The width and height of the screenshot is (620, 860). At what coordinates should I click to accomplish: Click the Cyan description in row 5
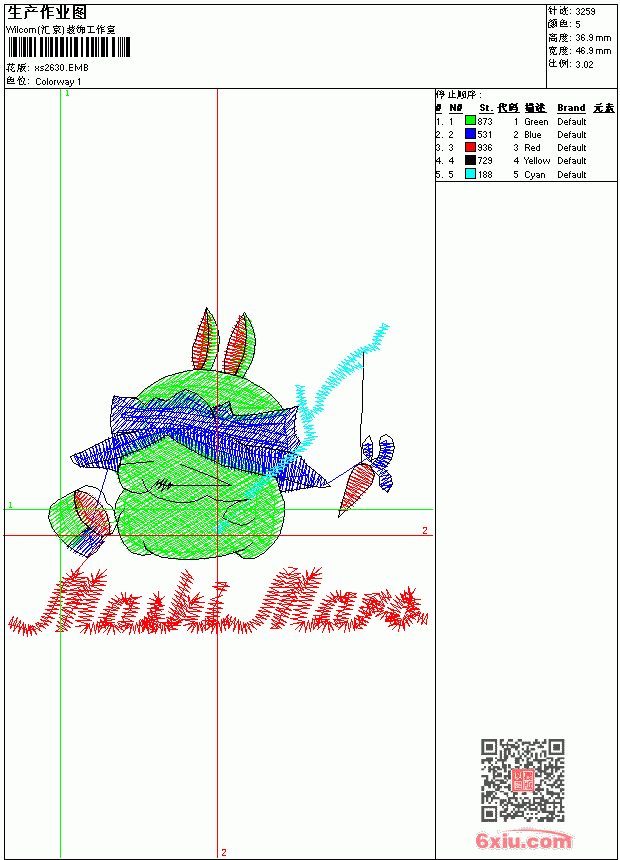[534, 174]
